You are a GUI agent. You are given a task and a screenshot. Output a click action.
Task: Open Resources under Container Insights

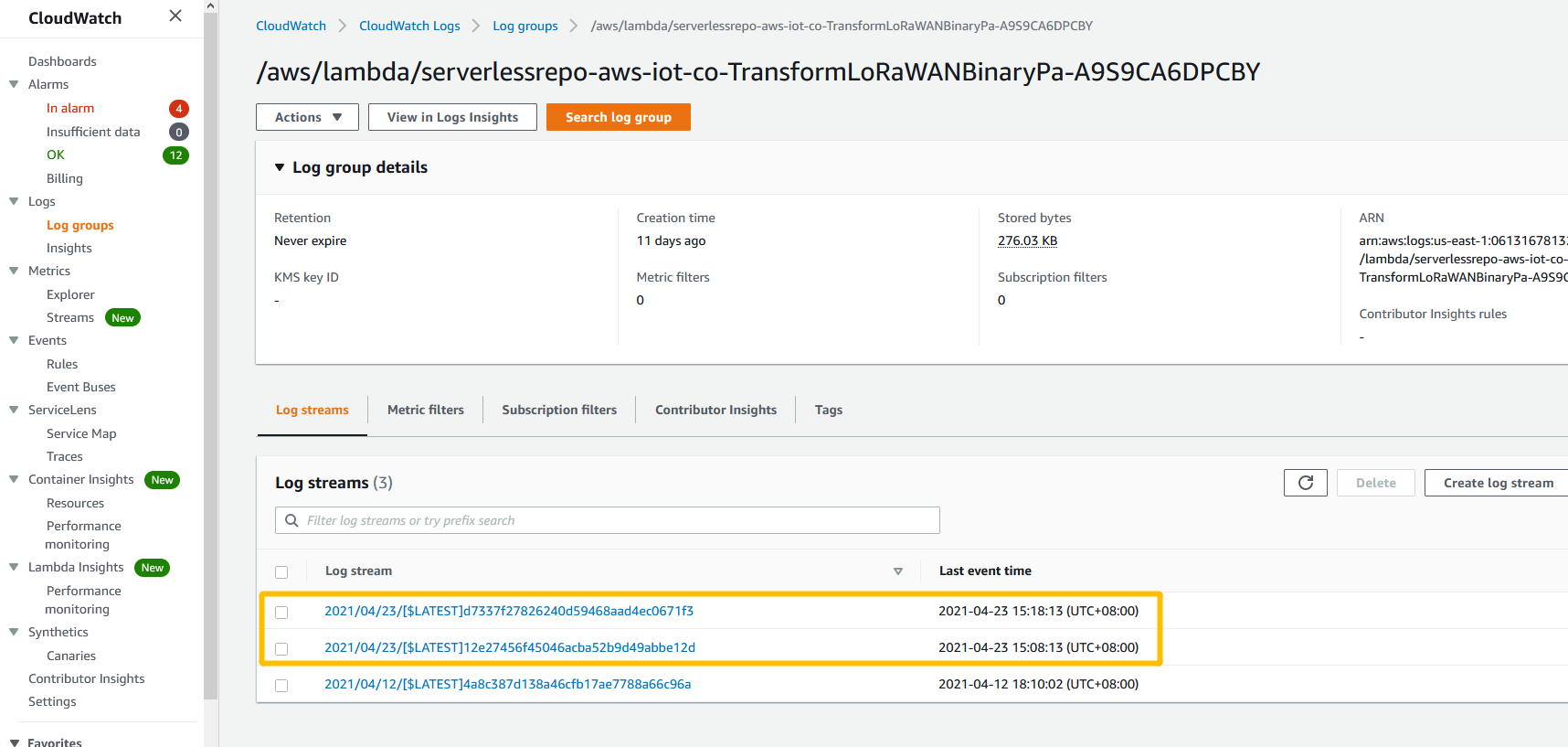(75, 503)
